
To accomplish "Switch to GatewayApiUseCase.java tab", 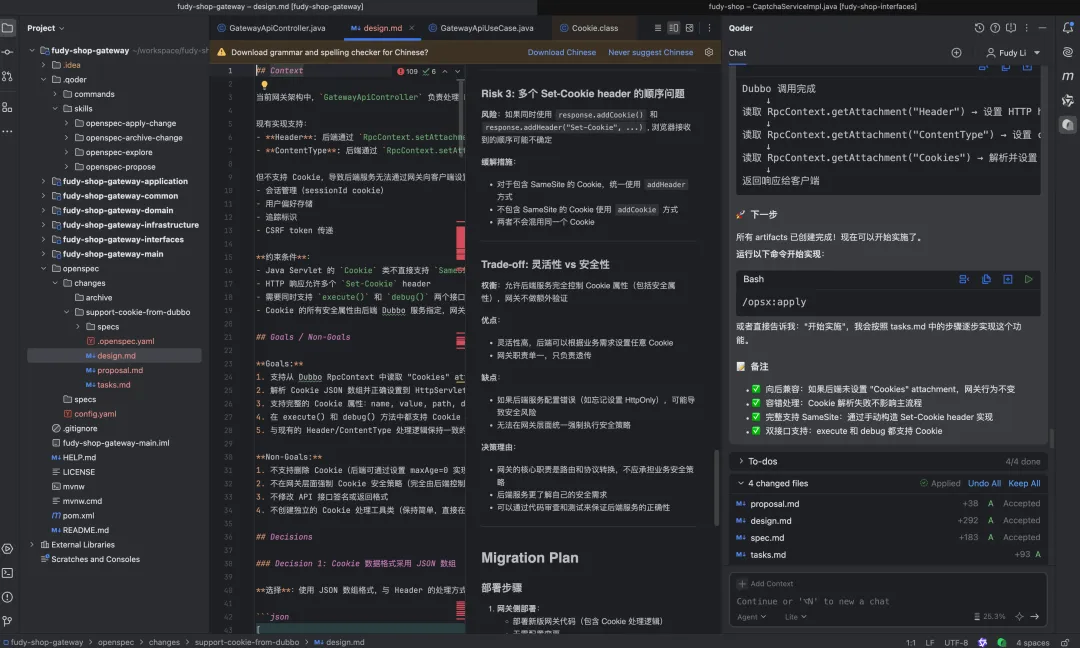I will pos(481,28).
